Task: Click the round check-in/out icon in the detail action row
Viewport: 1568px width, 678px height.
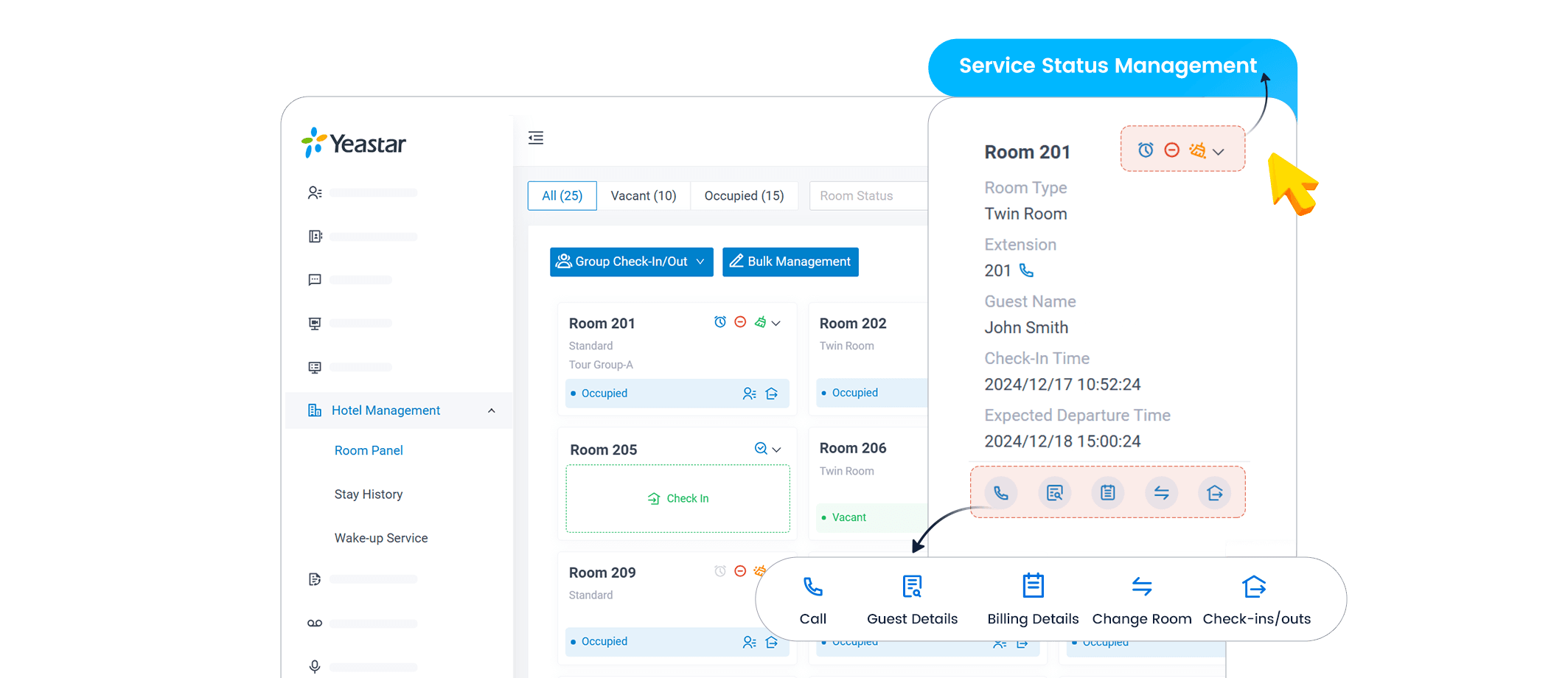Action: [x=1215, y=493]
